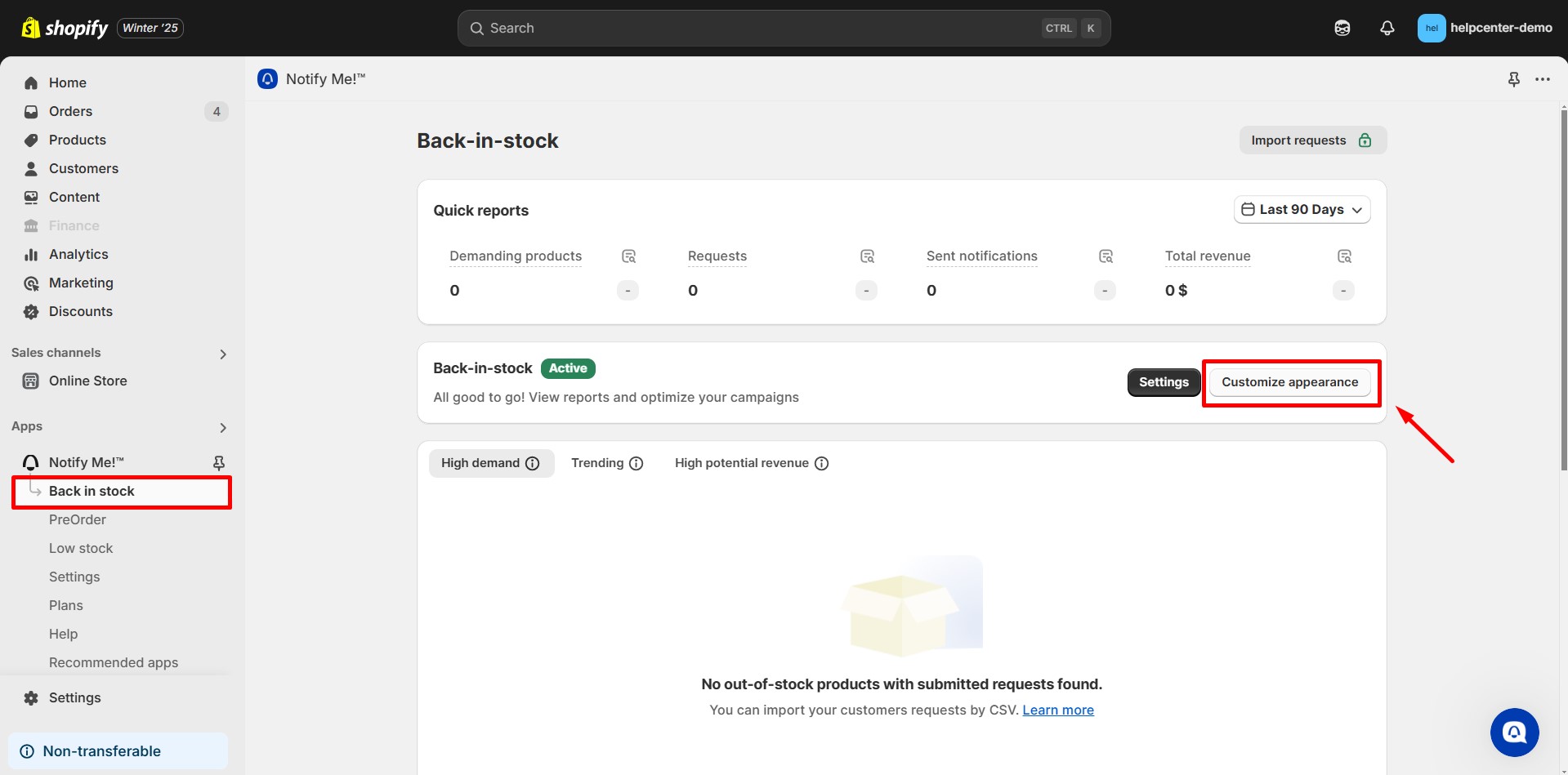Open PreOrder in the sidebar
The image size is (1568, 775).
[x=78, y=519]
